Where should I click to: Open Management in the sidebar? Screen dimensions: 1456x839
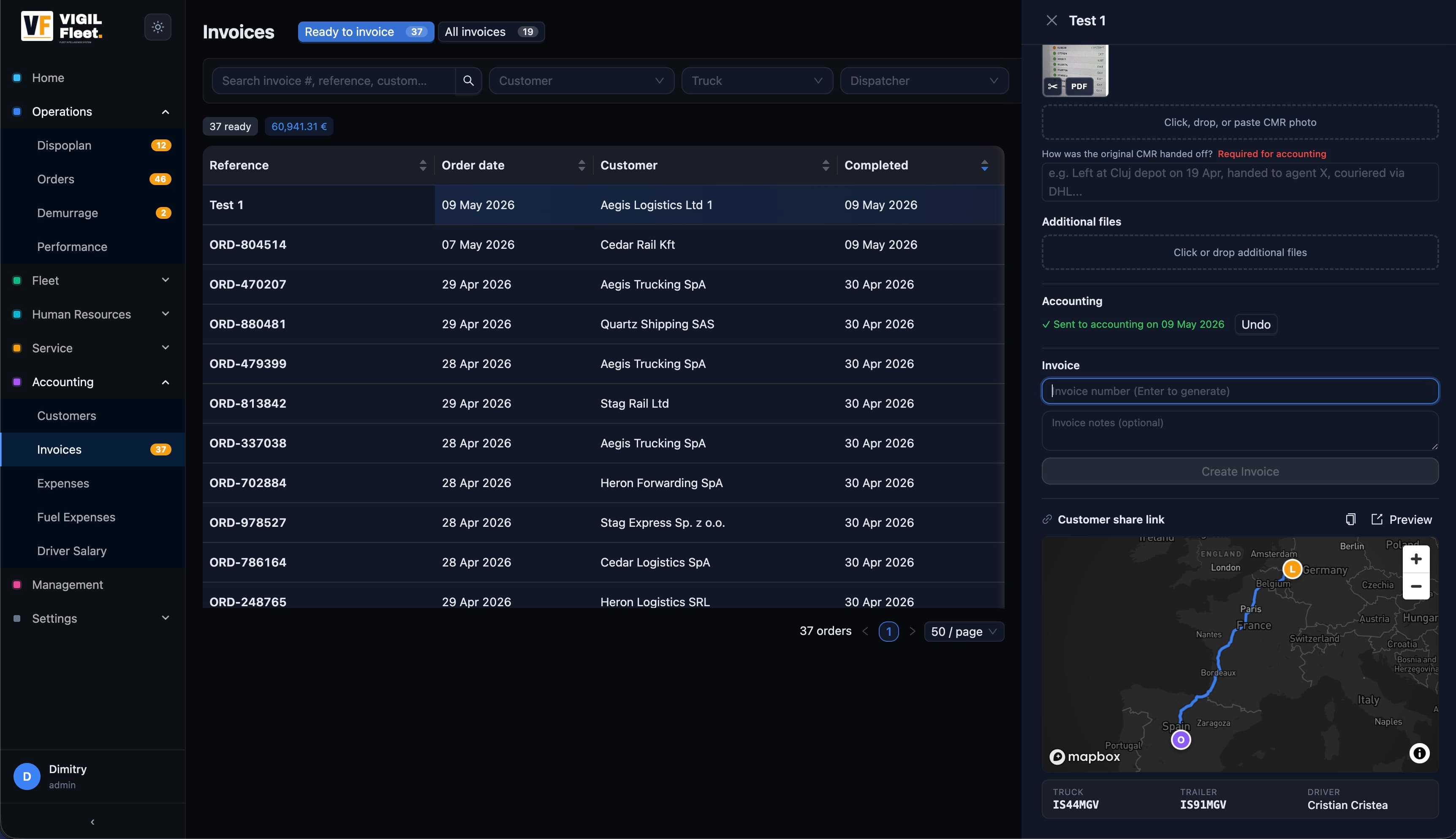(93, 585)
